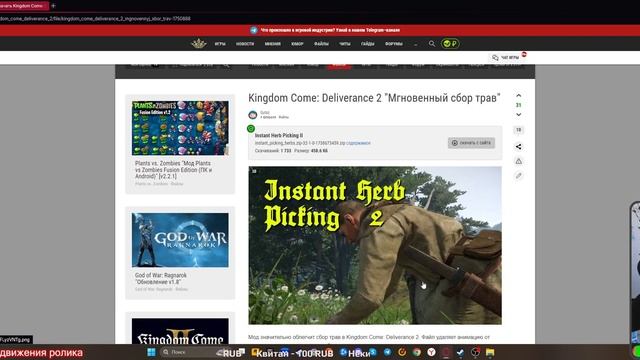The height and width of the screenshot is (360, 640).
Task: Open the НОВОСТИ menu item
Action: coord(245,44)
